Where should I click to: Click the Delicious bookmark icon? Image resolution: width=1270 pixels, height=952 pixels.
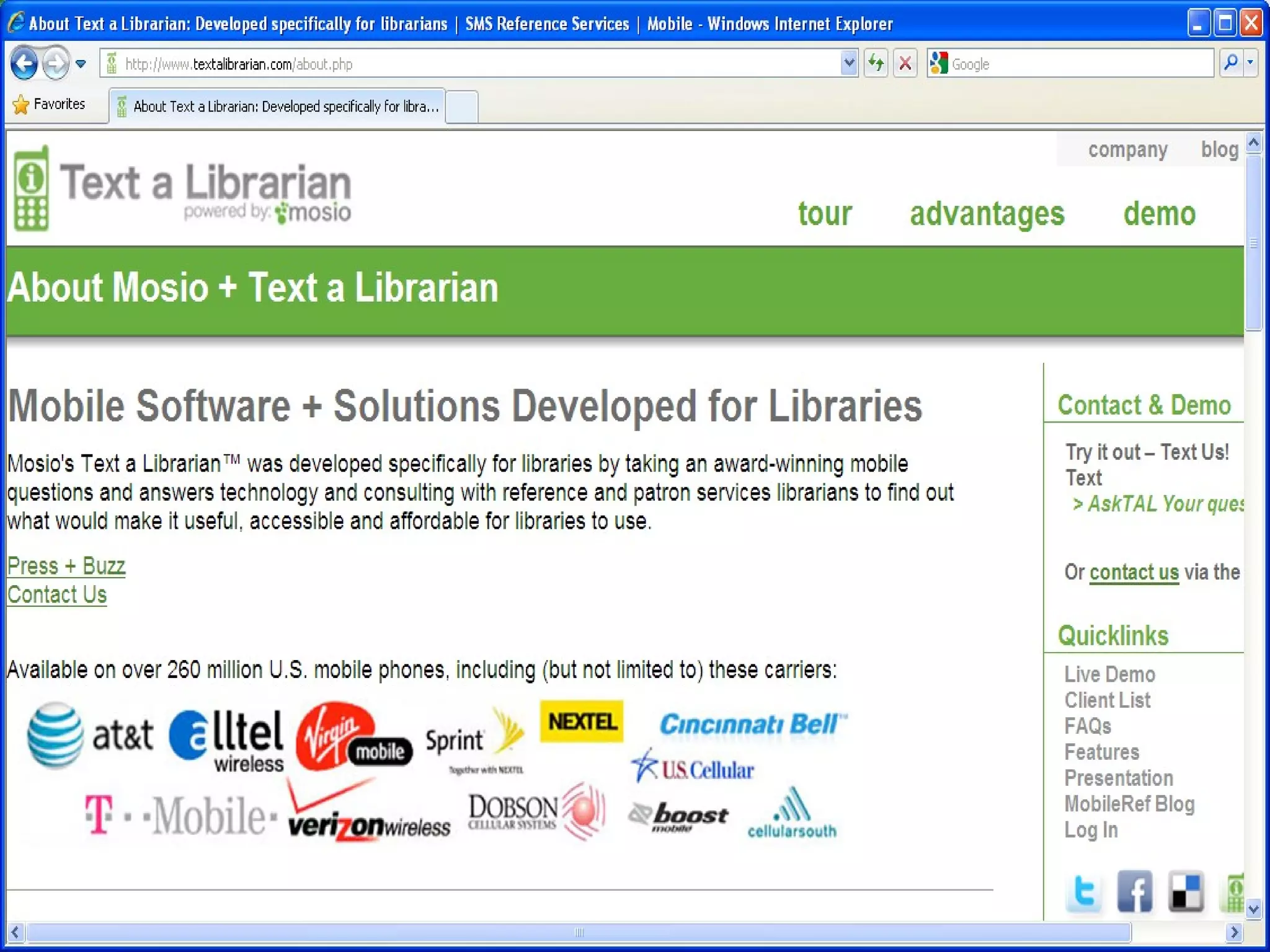pos(1185,892)
